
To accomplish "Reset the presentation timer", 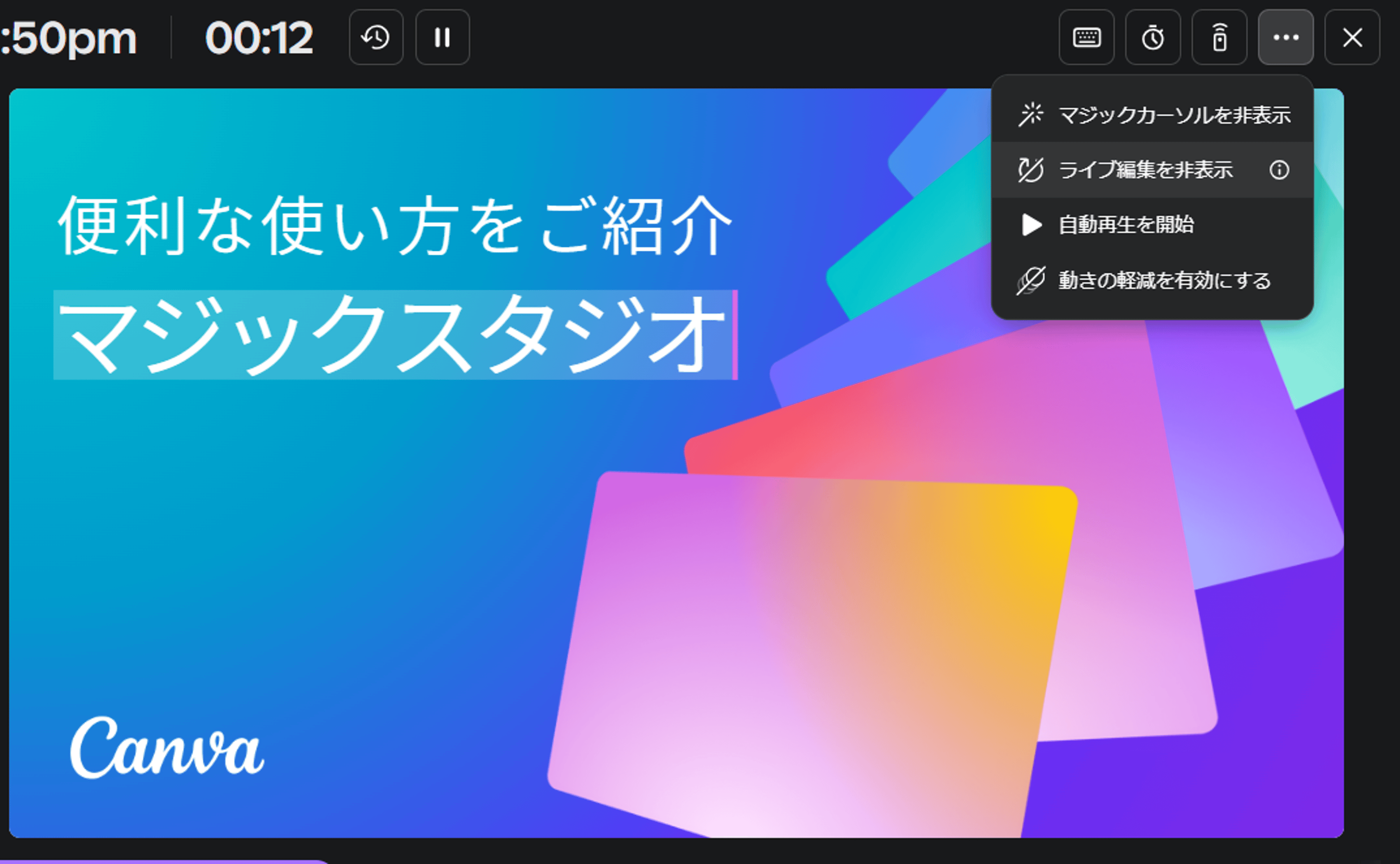I will 376,38.
